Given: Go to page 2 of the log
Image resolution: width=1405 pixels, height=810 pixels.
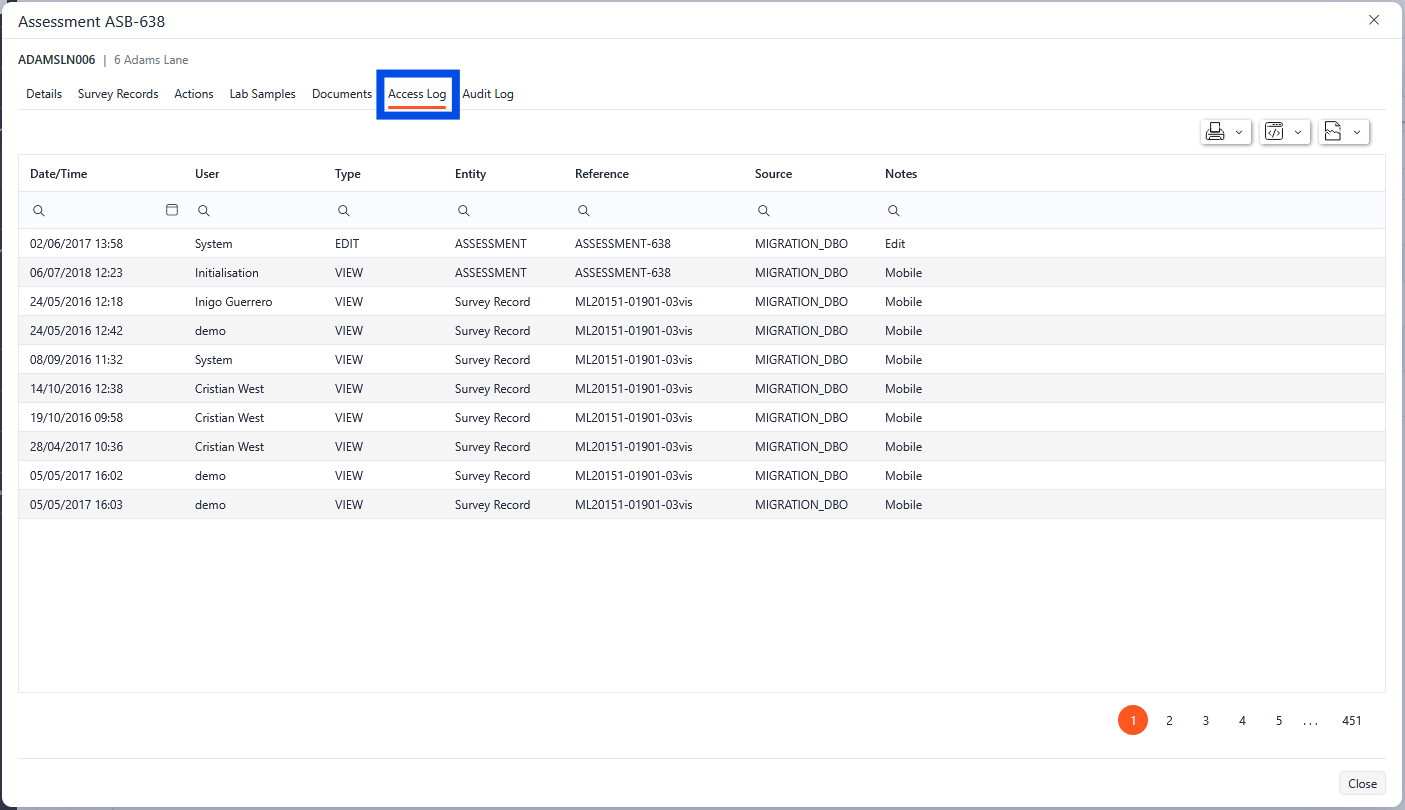Looking at the screenshot, I should pyautogui.click(x=1169, y=720).
